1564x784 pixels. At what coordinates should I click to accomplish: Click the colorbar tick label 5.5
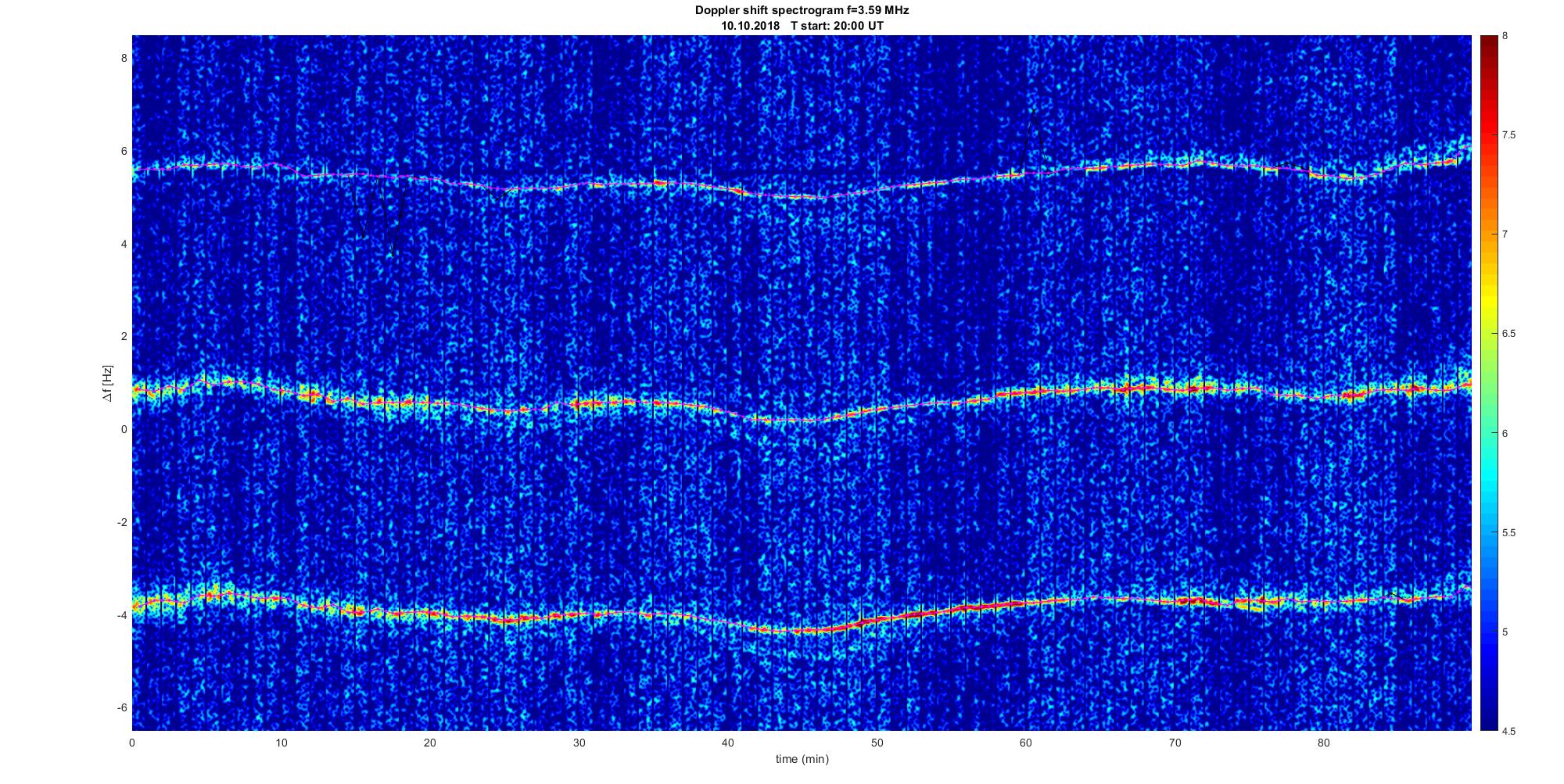point(1508,532)
